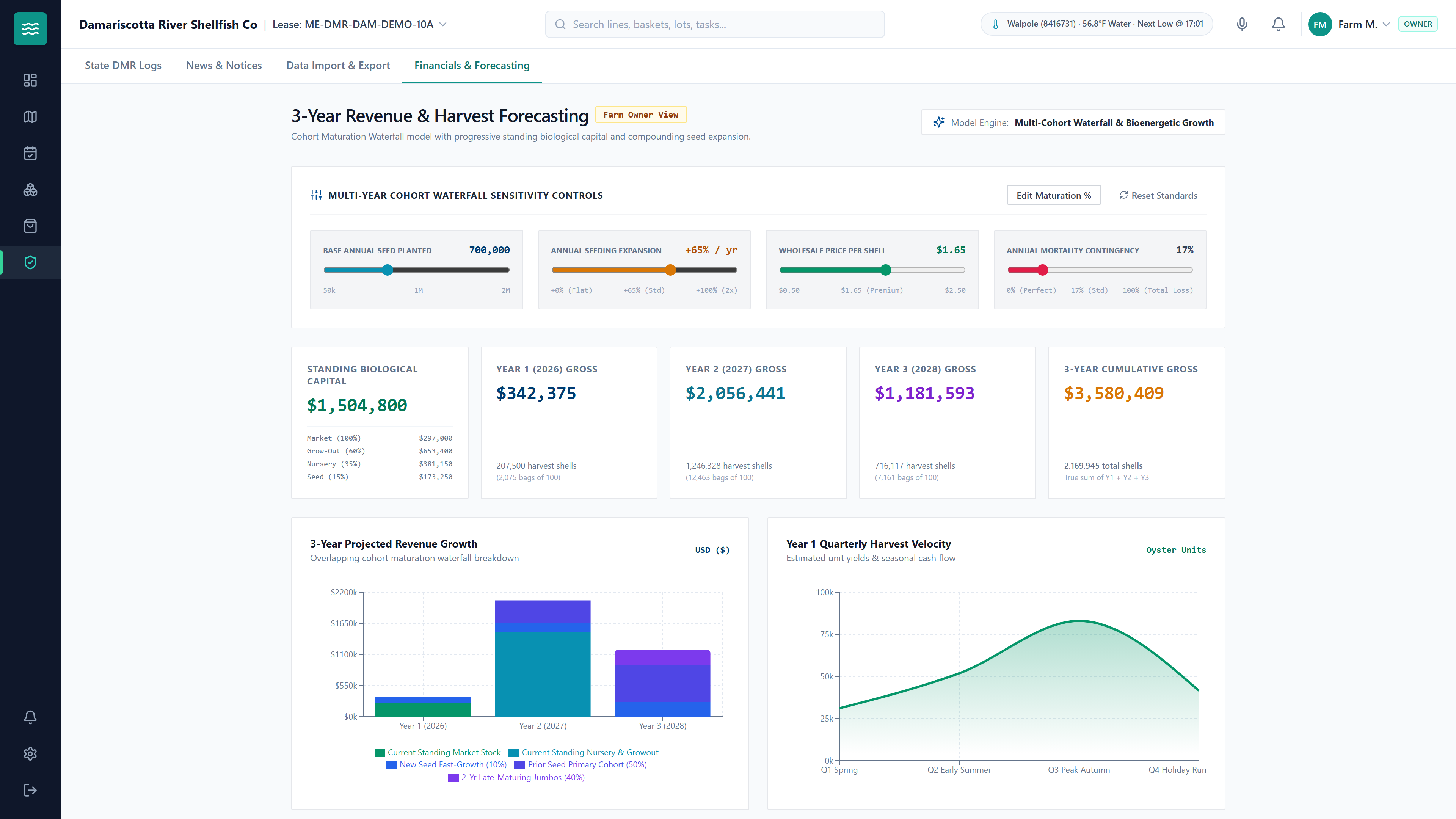This screenshot has width=1456, height=819.
Task: Select Financials & Forecasting tab
Action: [x=472, y=65]
